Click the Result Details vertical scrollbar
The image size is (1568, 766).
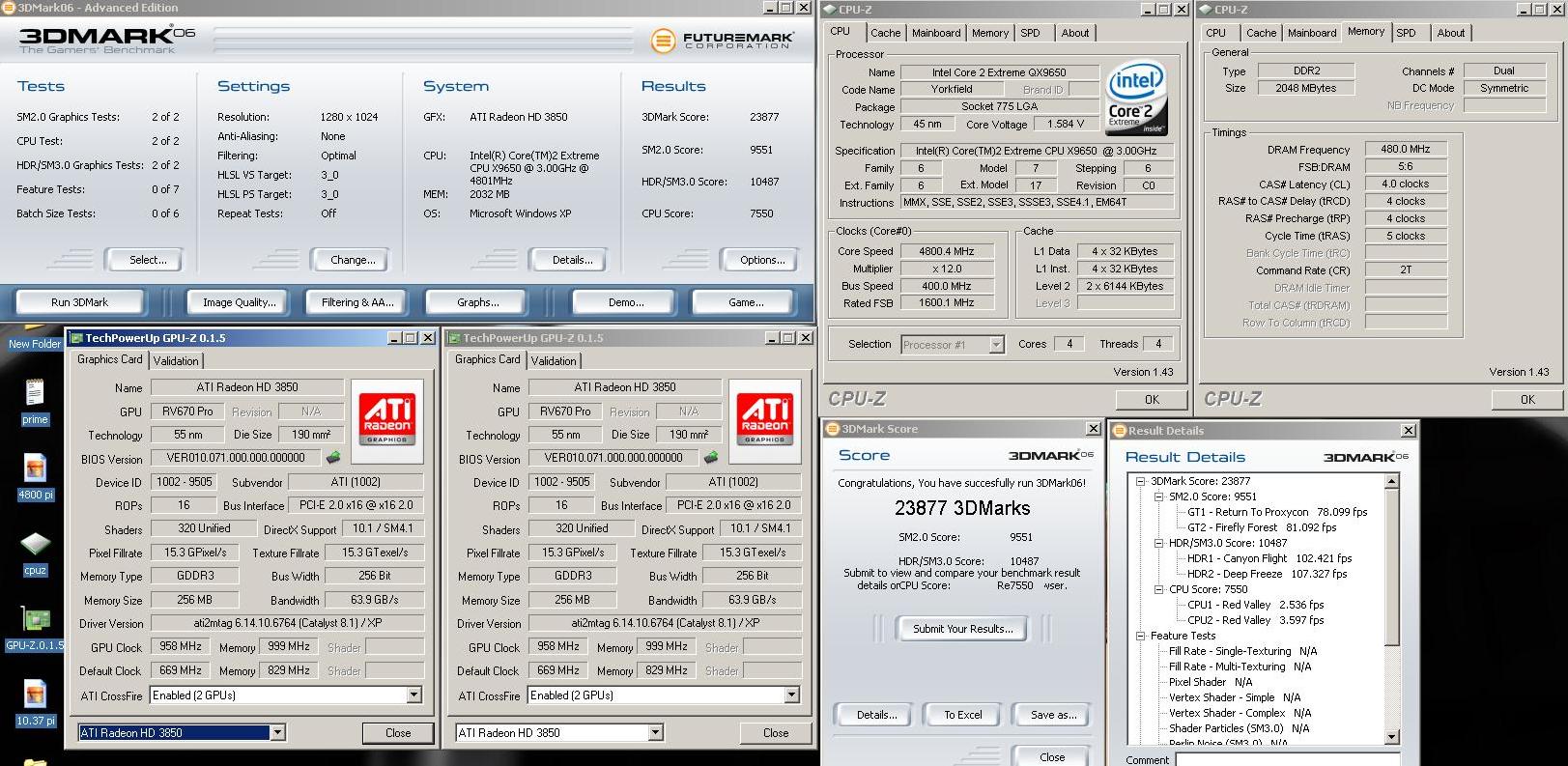click(x=1392, y=609)
